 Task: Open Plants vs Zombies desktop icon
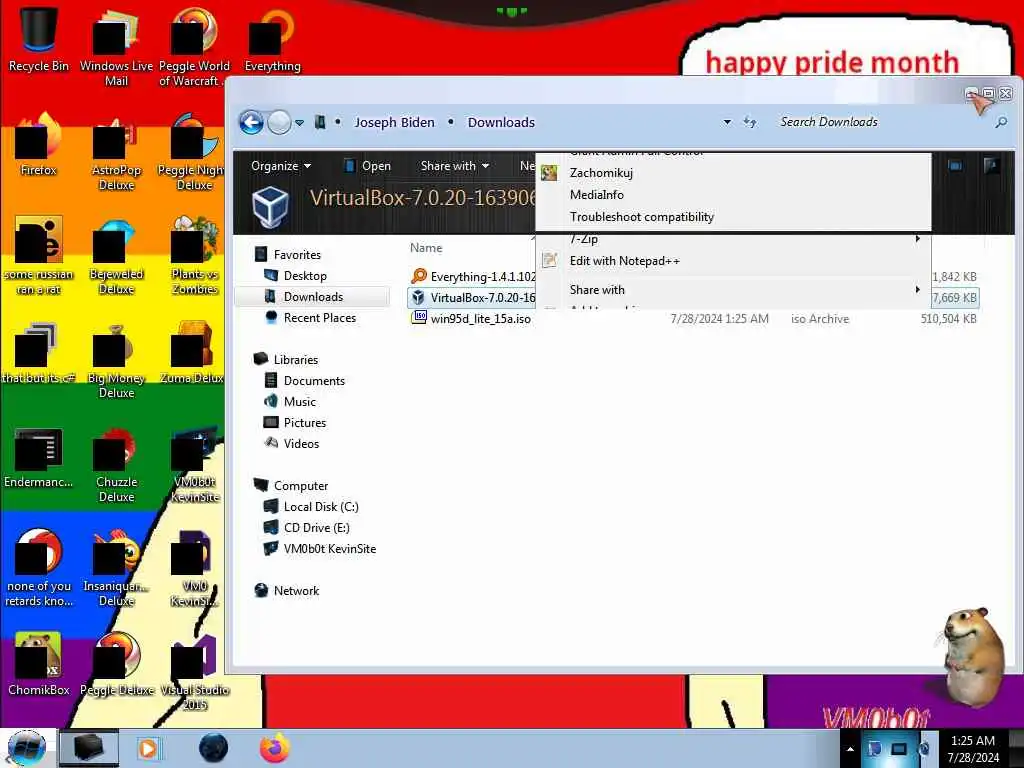coord(194,256)
